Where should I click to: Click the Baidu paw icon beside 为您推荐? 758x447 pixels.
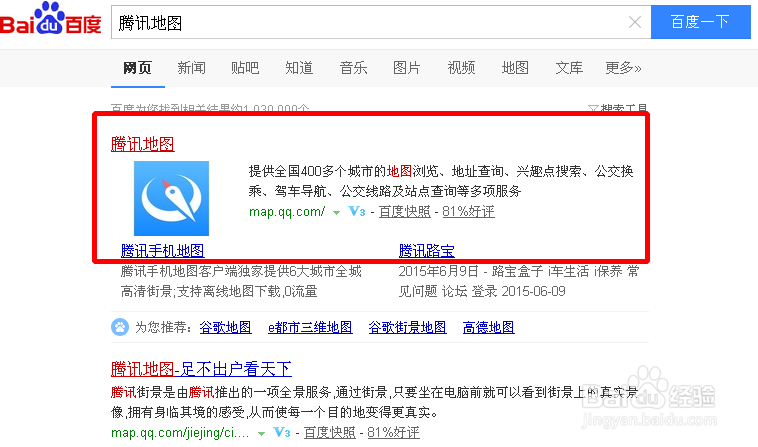coord(120,327)
